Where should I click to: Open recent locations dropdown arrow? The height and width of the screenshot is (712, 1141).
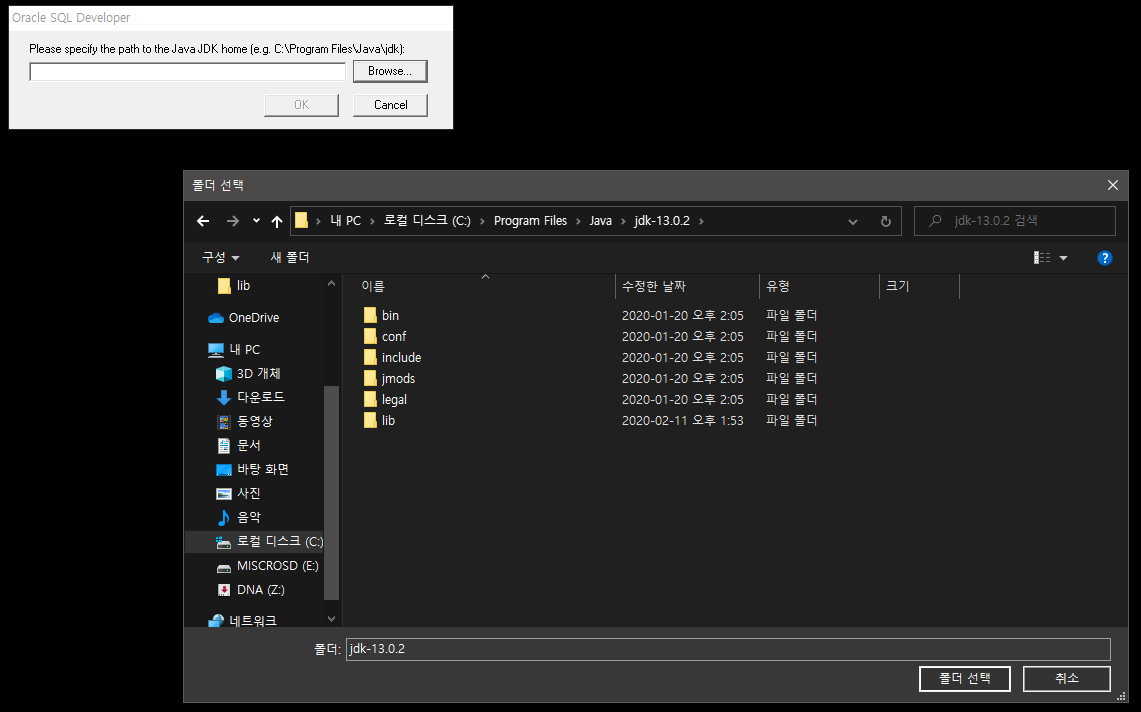256,221
